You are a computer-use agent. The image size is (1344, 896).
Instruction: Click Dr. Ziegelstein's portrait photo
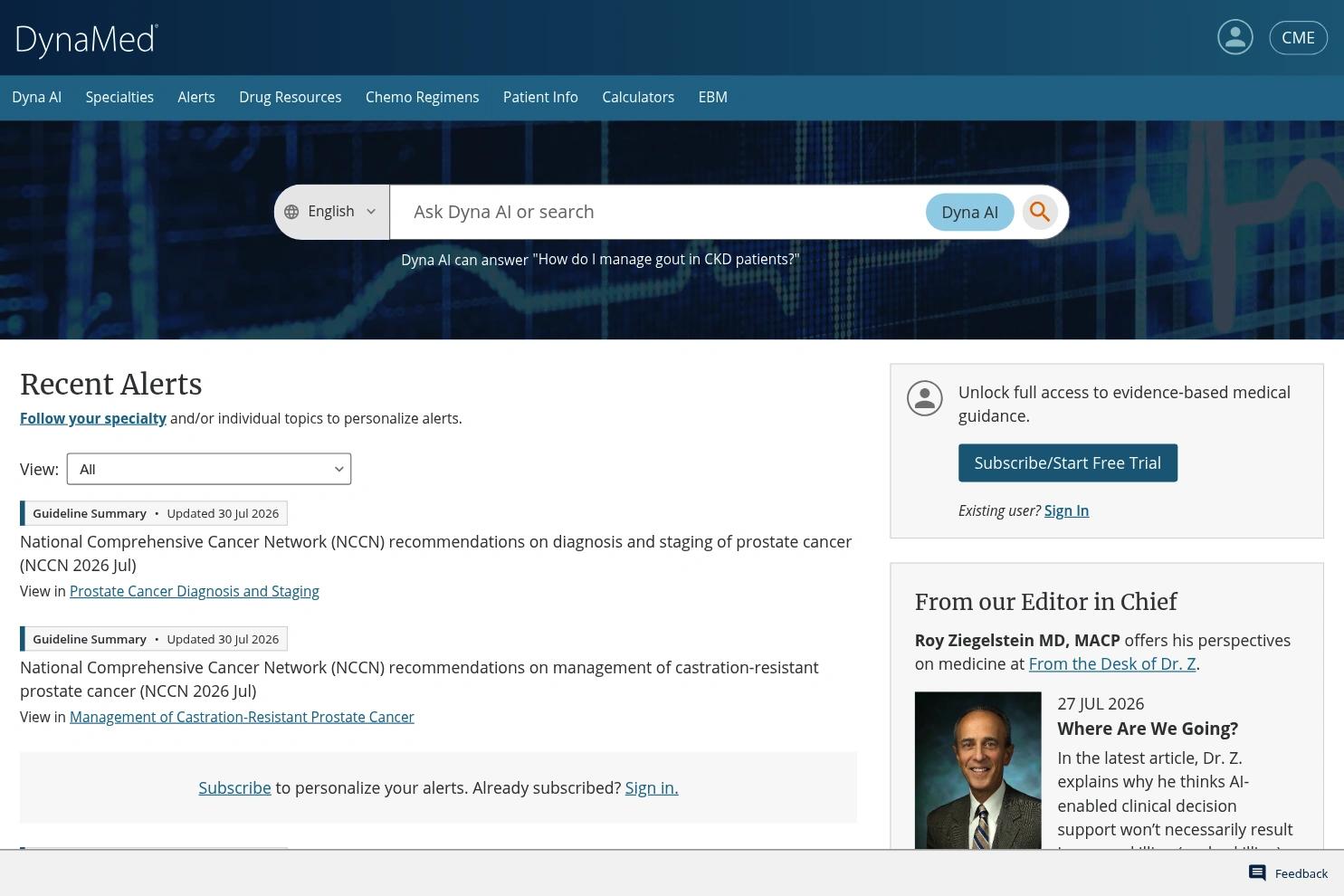tap(978, 770)
